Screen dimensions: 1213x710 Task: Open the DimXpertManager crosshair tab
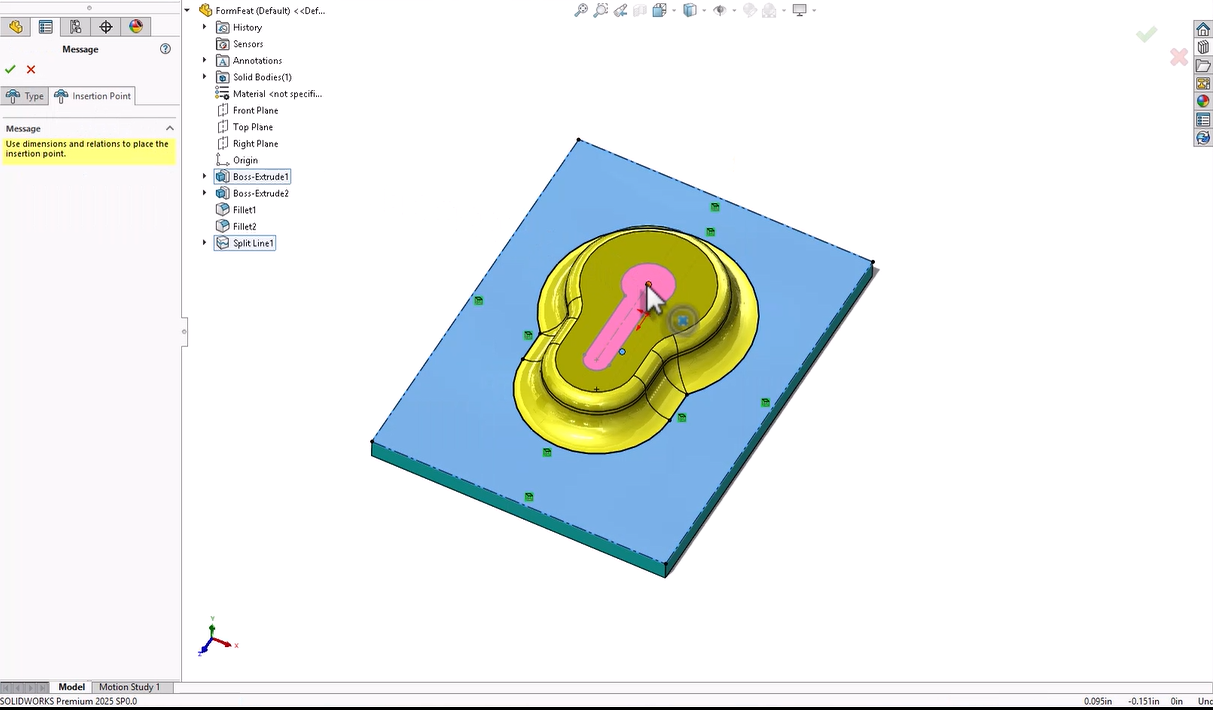pyautogui.click(x=106, y=27)
